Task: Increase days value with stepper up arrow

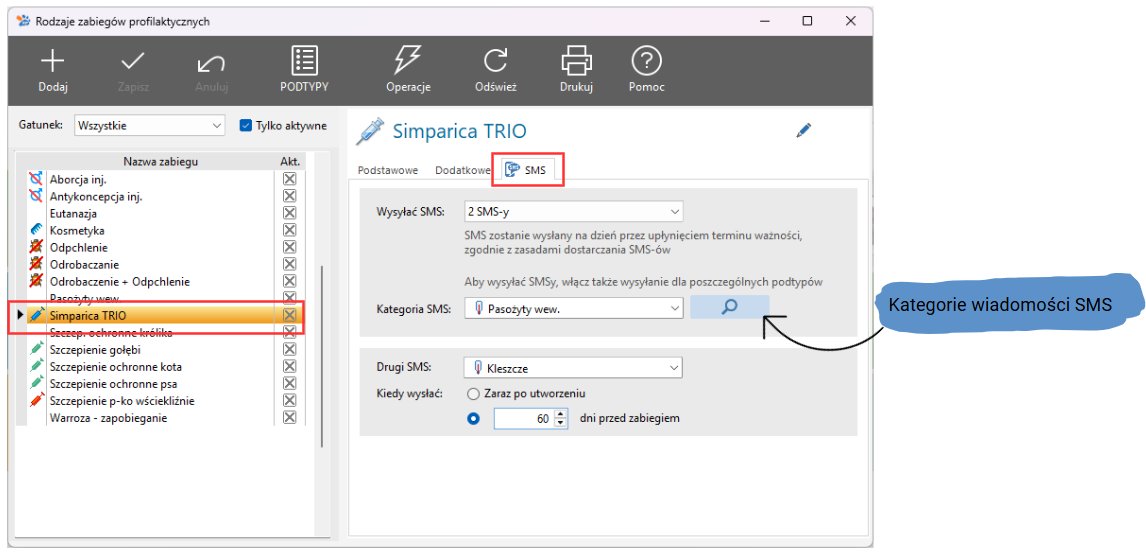Action: coord(561,414)
